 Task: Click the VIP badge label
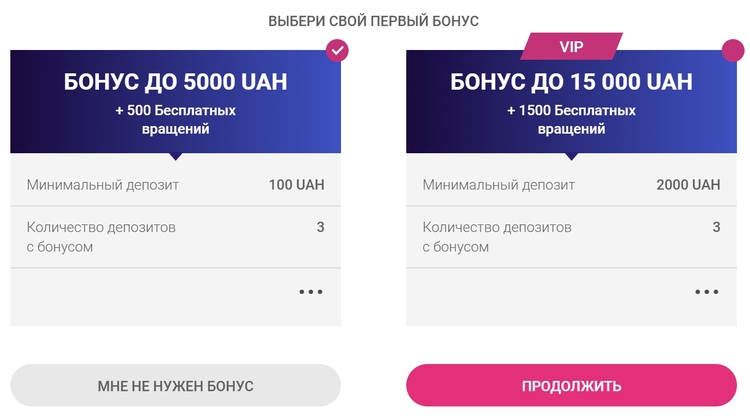click(571, 46)
